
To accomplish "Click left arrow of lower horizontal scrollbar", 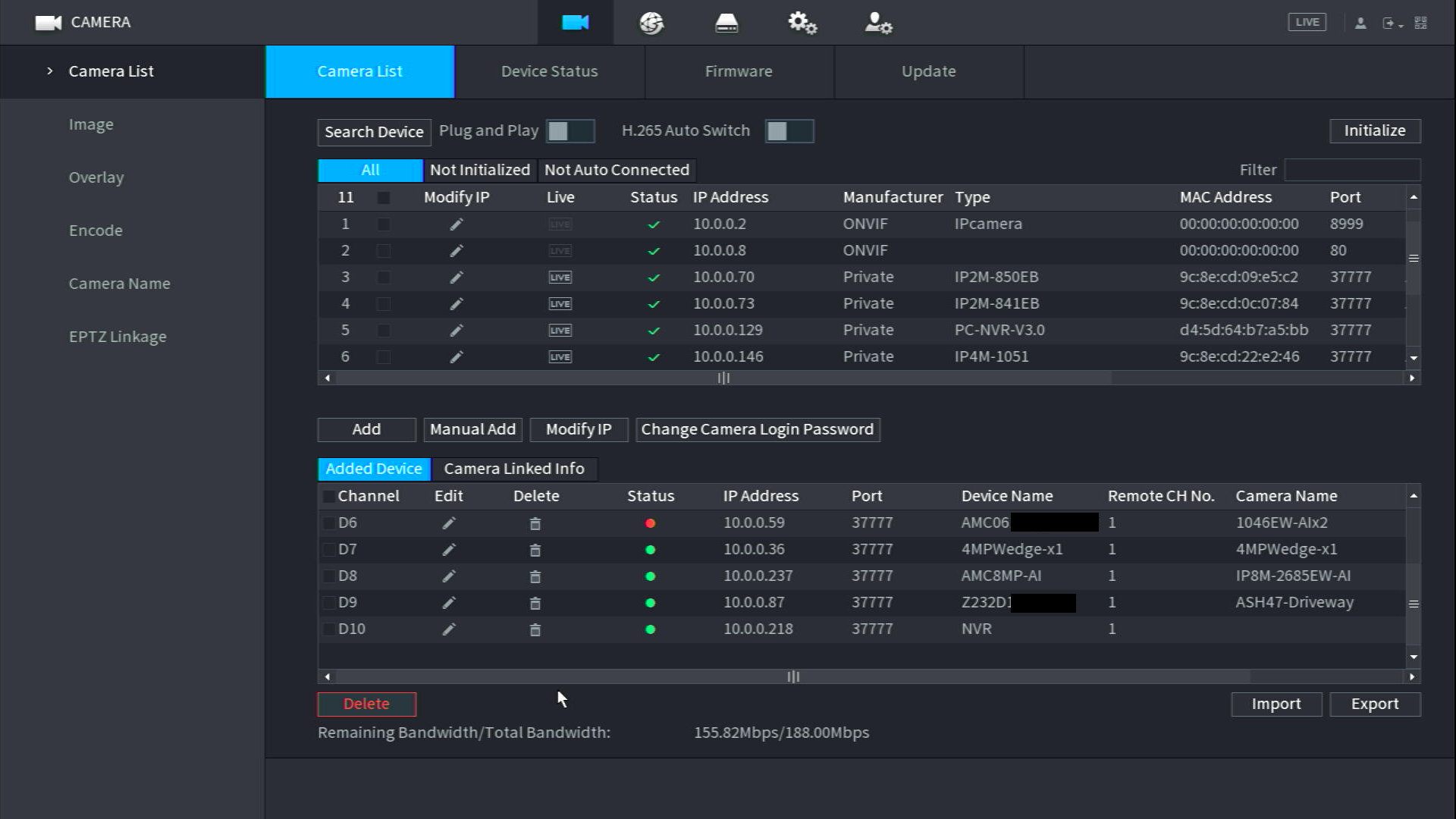I will point(327,676).
